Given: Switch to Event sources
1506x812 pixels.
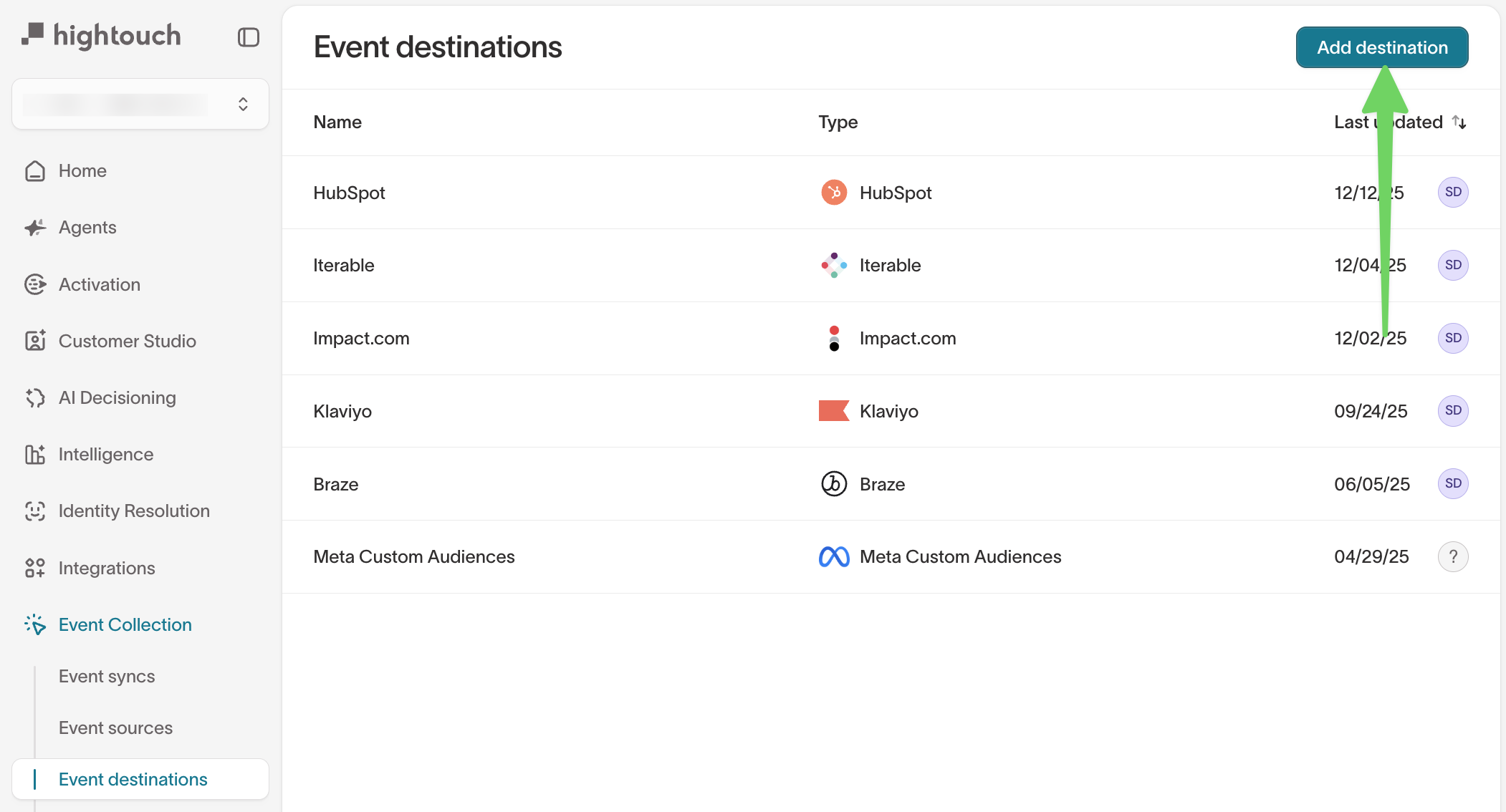Looking at the screenshot, I should click(115, 728).
